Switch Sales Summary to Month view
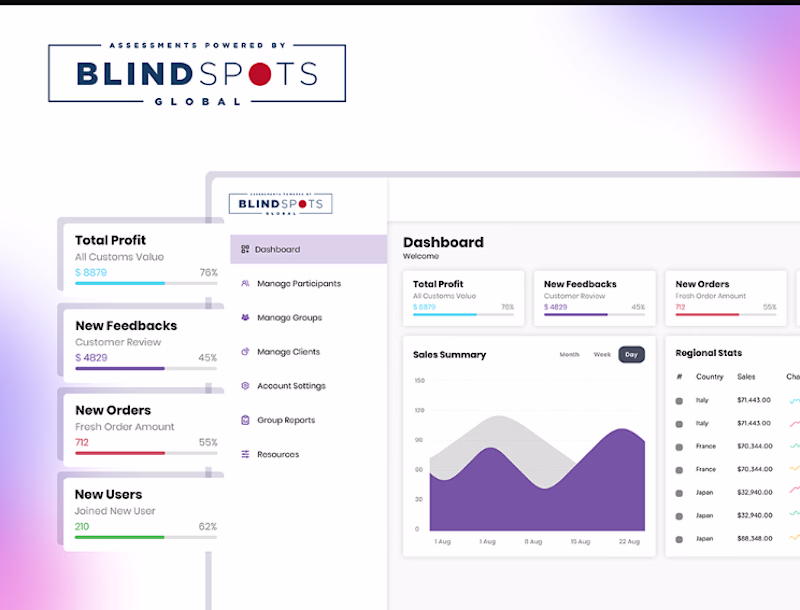The height and width of the screenshot is (610, 800). click(569, 354)
